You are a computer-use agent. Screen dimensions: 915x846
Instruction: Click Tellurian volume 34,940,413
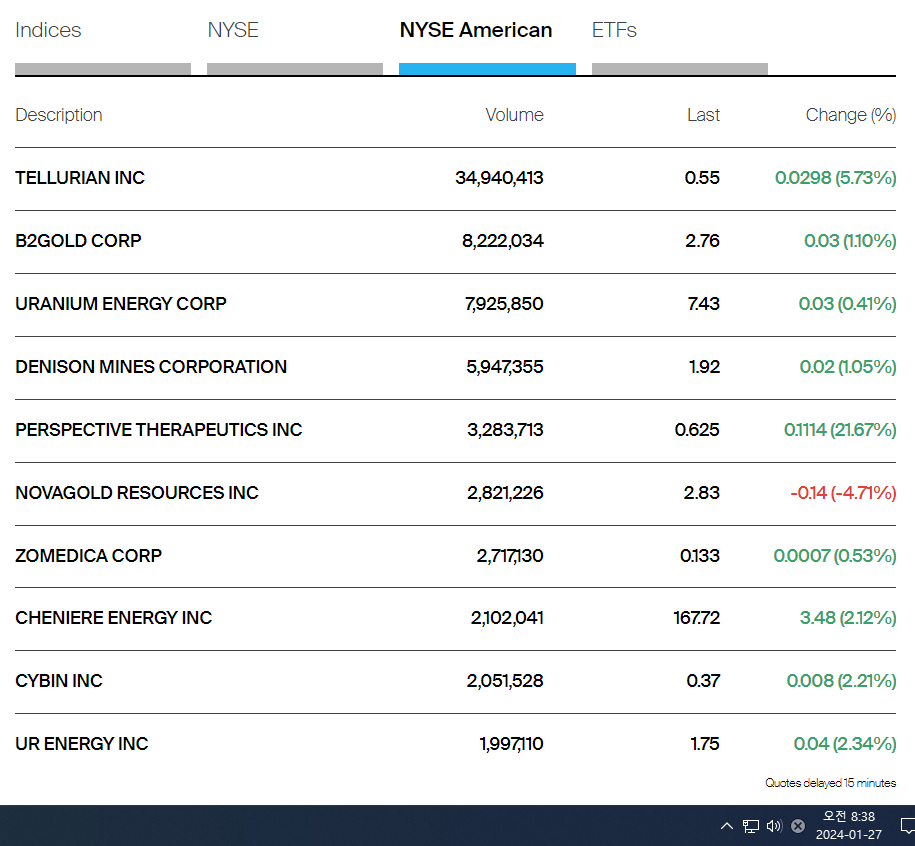pos(500,178)
